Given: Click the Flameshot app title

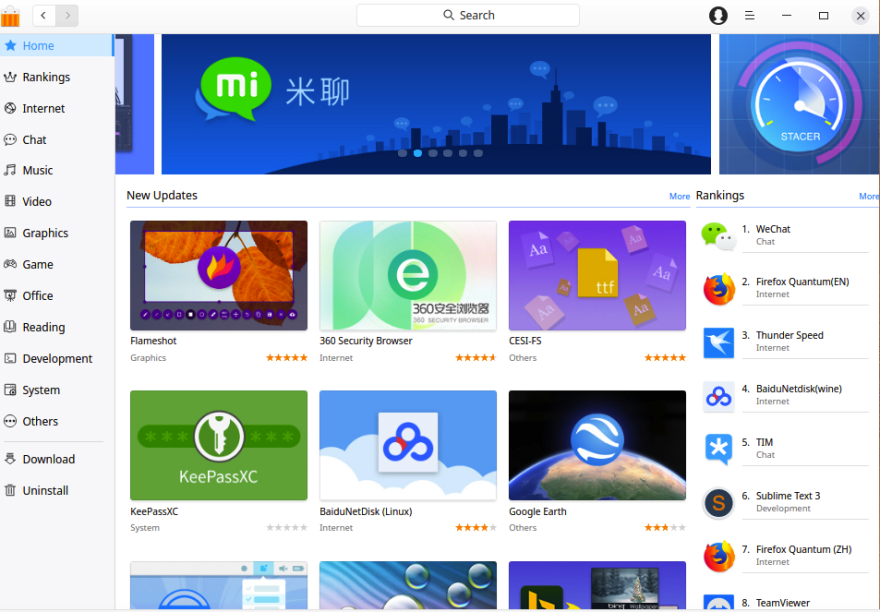Looking at the screenshot, I should click(x=153, y=341).
